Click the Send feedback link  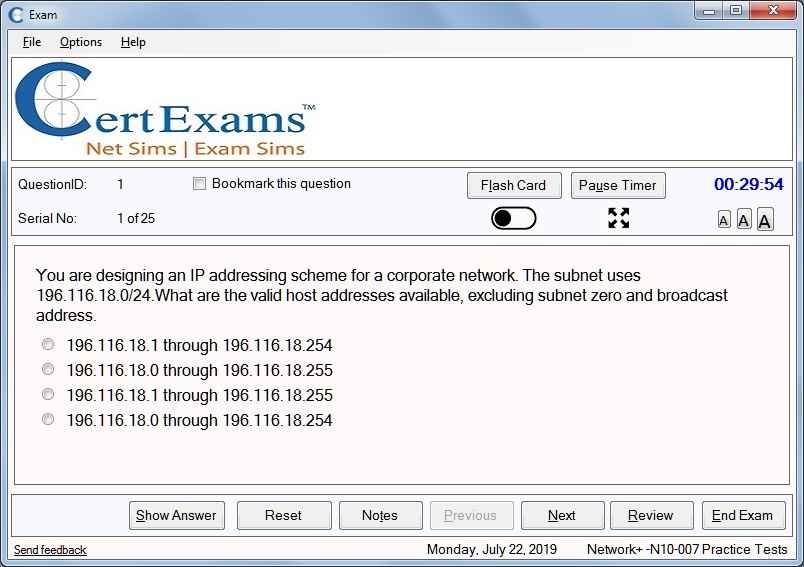coord(50,550)
